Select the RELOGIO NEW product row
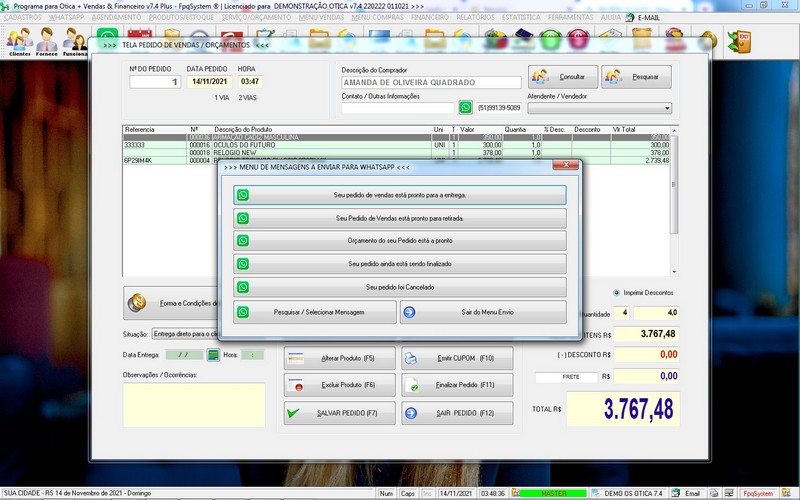This screenshot has height=500, width=800. point(396,153)
